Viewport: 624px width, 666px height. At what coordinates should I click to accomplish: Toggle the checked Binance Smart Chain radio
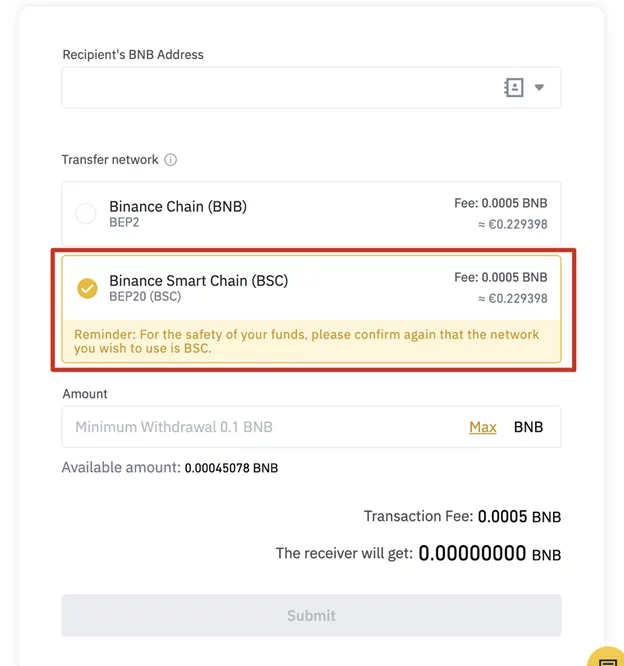pos(87,288)
